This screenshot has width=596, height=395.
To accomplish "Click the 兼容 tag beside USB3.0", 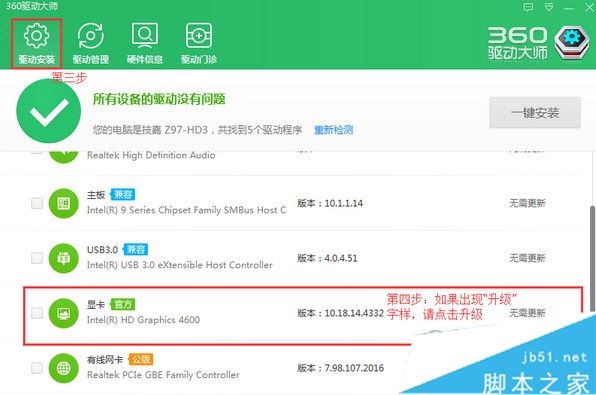I will coord(136,249).
